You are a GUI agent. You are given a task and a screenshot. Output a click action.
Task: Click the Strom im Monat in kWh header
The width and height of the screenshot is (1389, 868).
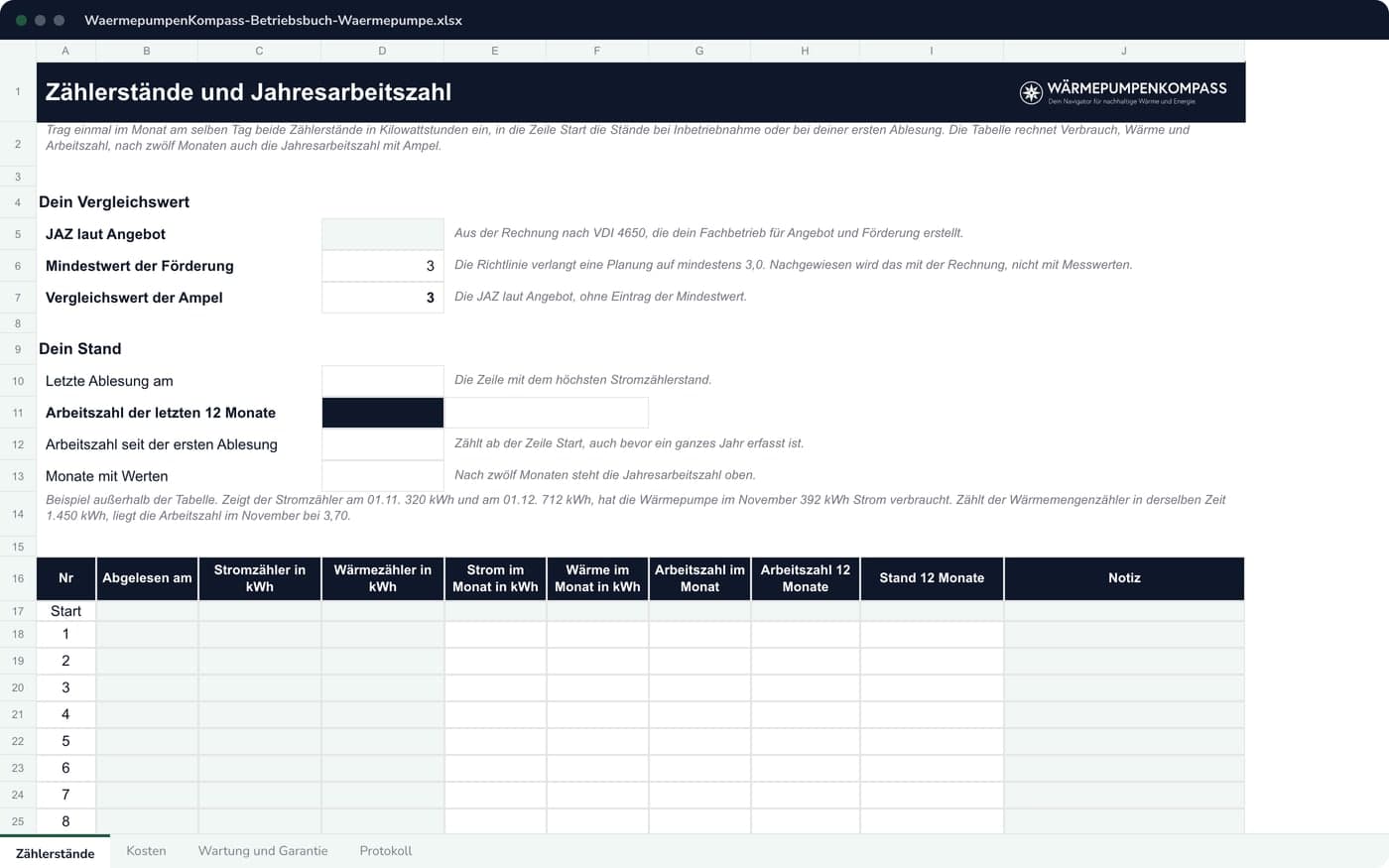click(x=495, y=578)
